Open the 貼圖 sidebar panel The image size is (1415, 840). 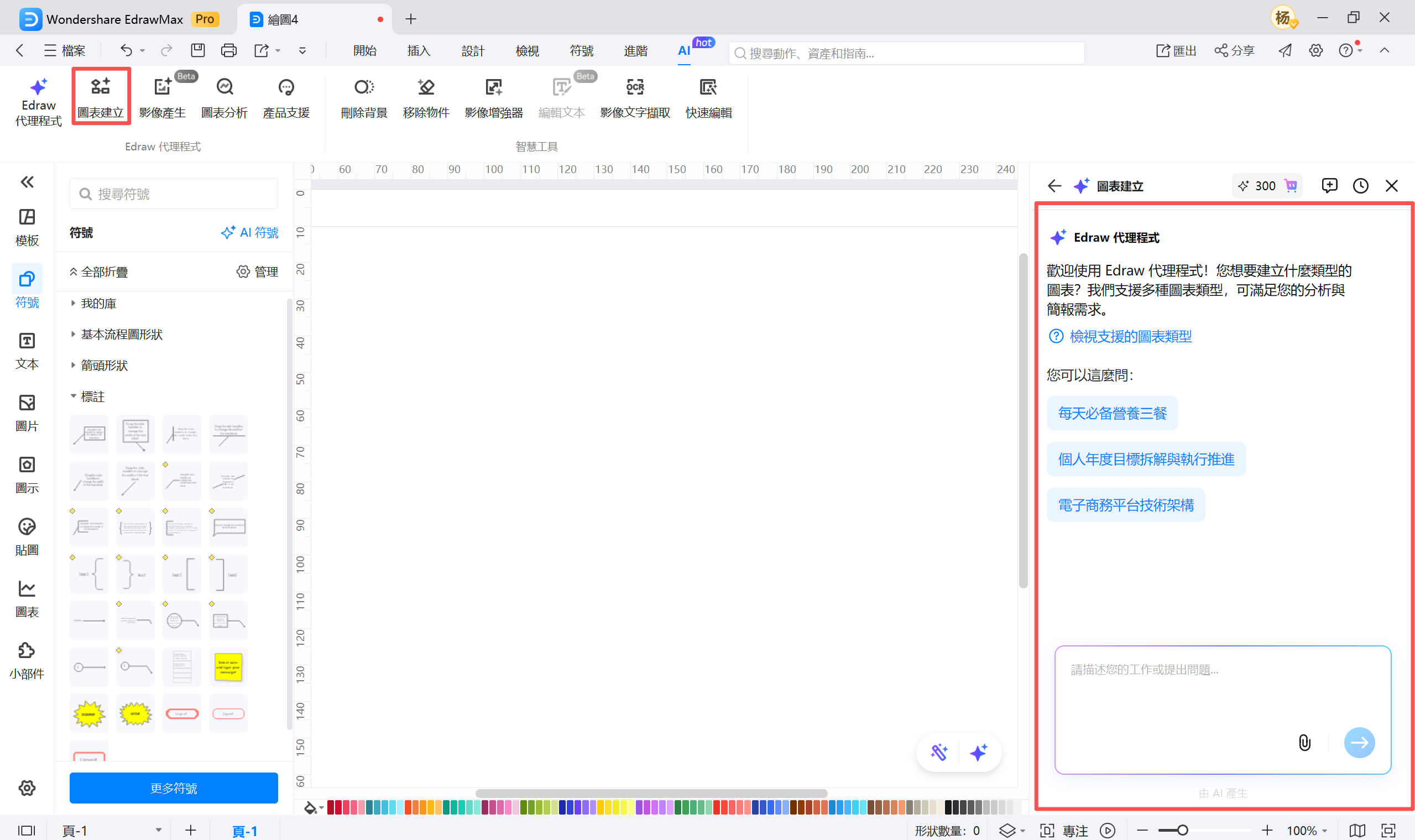coord(27,536)
